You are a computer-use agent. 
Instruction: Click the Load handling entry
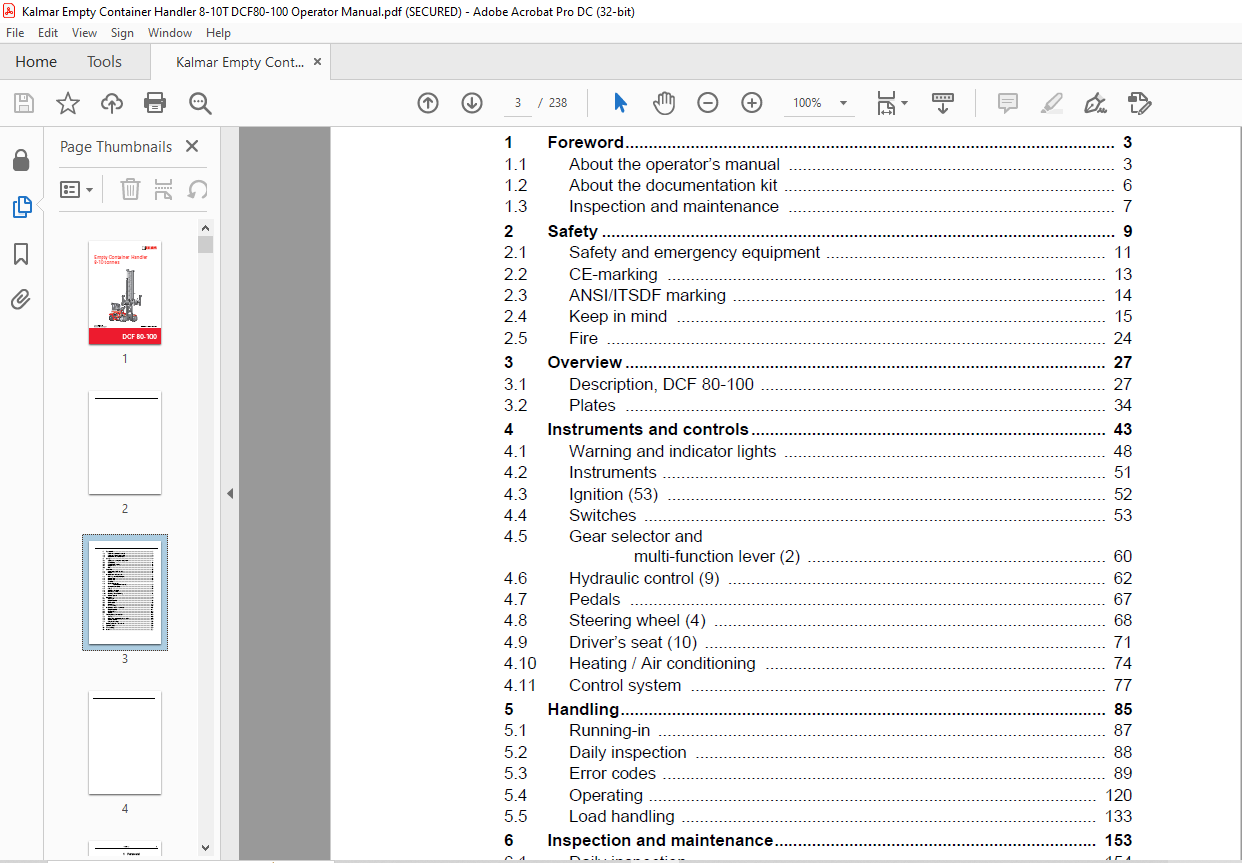pos(621,816)
